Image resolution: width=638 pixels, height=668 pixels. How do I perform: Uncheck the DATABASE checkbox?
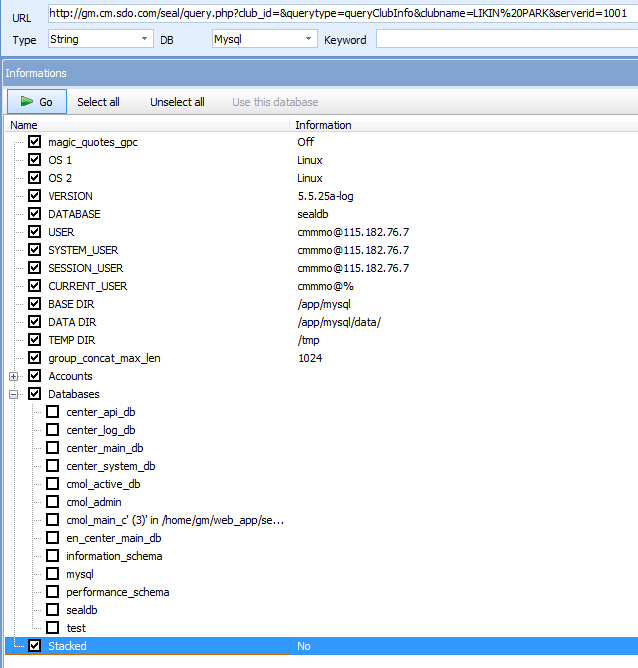coord(34,213)
